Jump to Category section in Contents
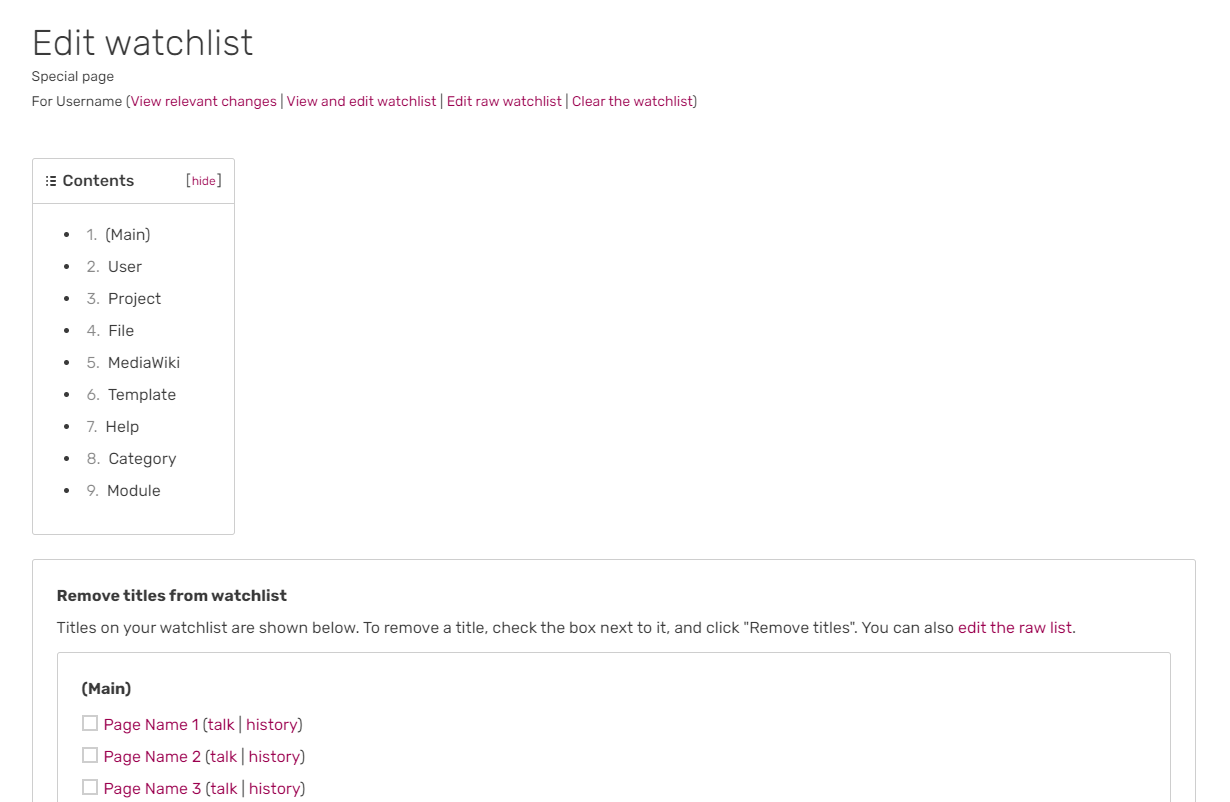 pyautogui.click(x=142, y=459)
